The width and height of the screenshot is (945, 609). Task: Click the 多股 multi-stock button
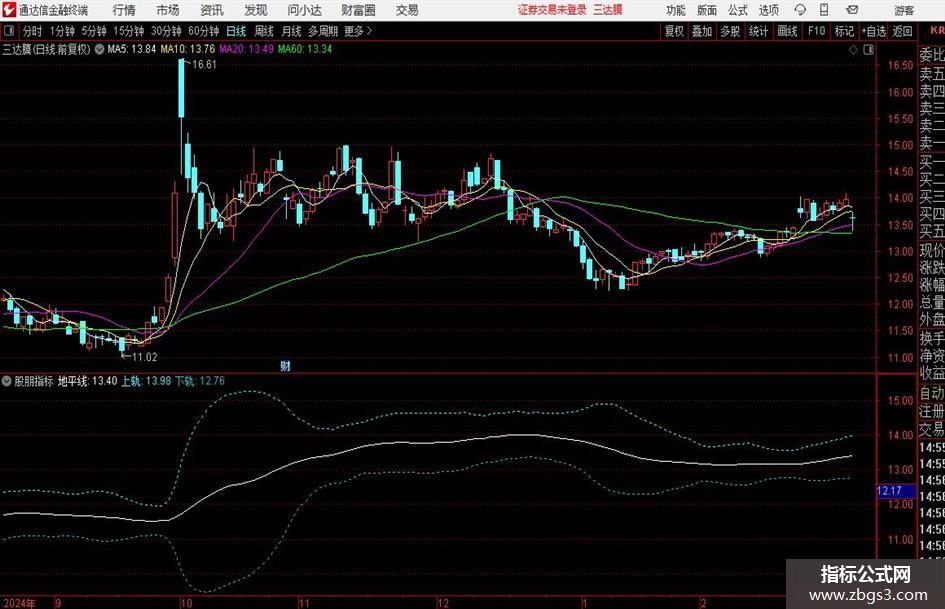coord(730,31)
